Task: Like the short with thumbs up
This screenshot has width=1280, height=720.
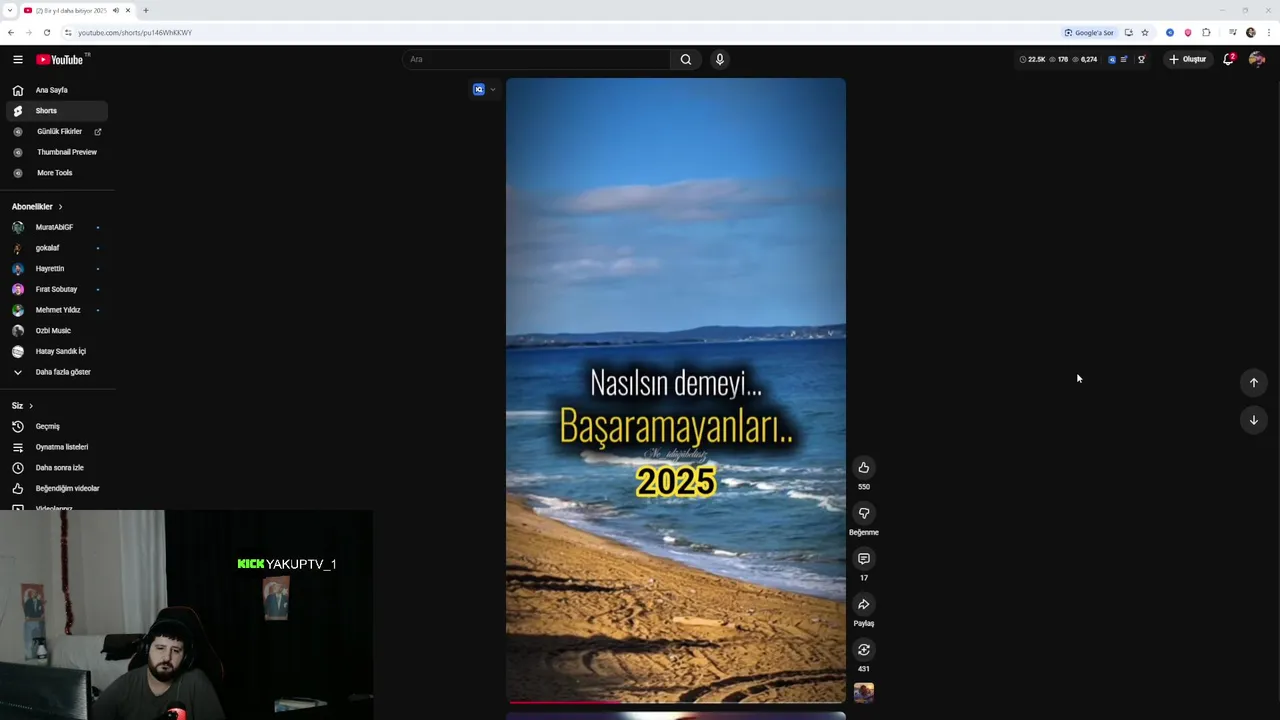Action: pyautogui.click(x=864, y=467)
